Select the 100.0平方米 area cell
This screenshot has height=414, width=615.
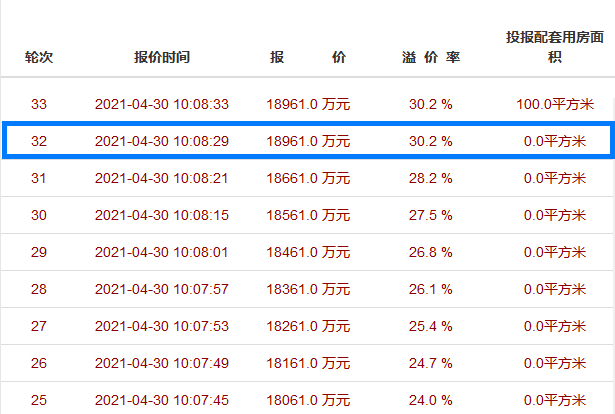point(553,104)
